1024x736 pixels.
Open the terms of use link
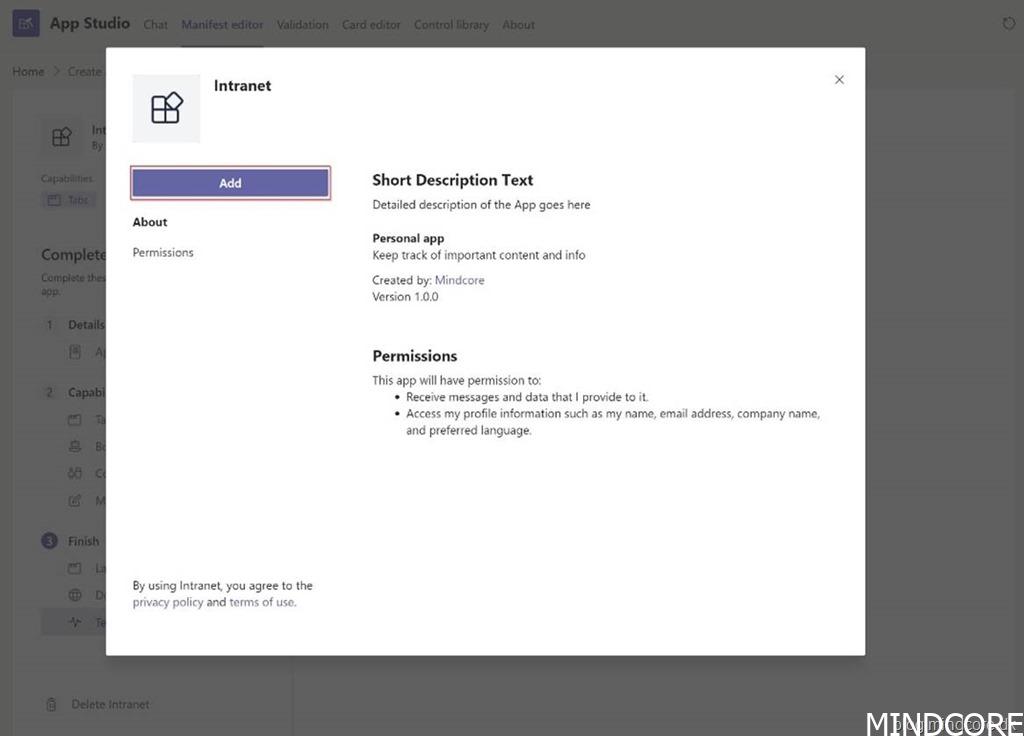tap(262, 602)
